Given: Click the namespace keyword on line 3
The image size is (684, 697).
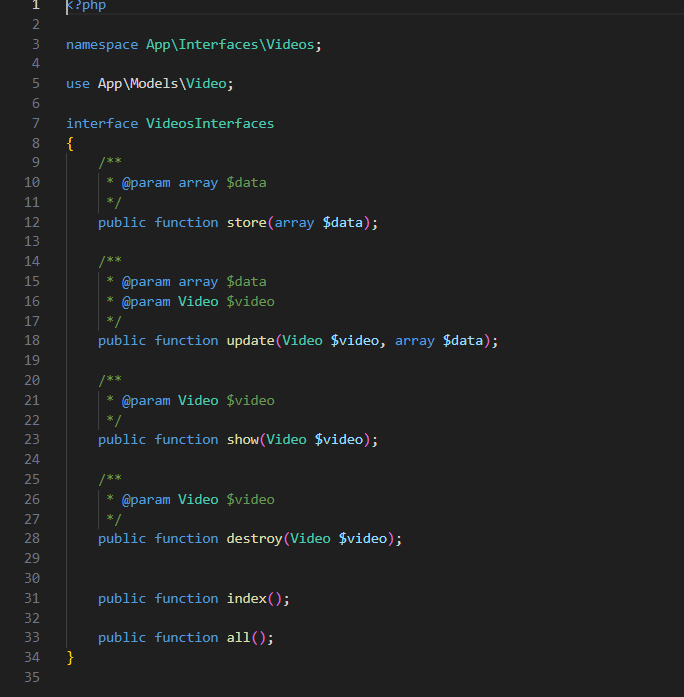Looking at the screenshot, I should (102, 45).
